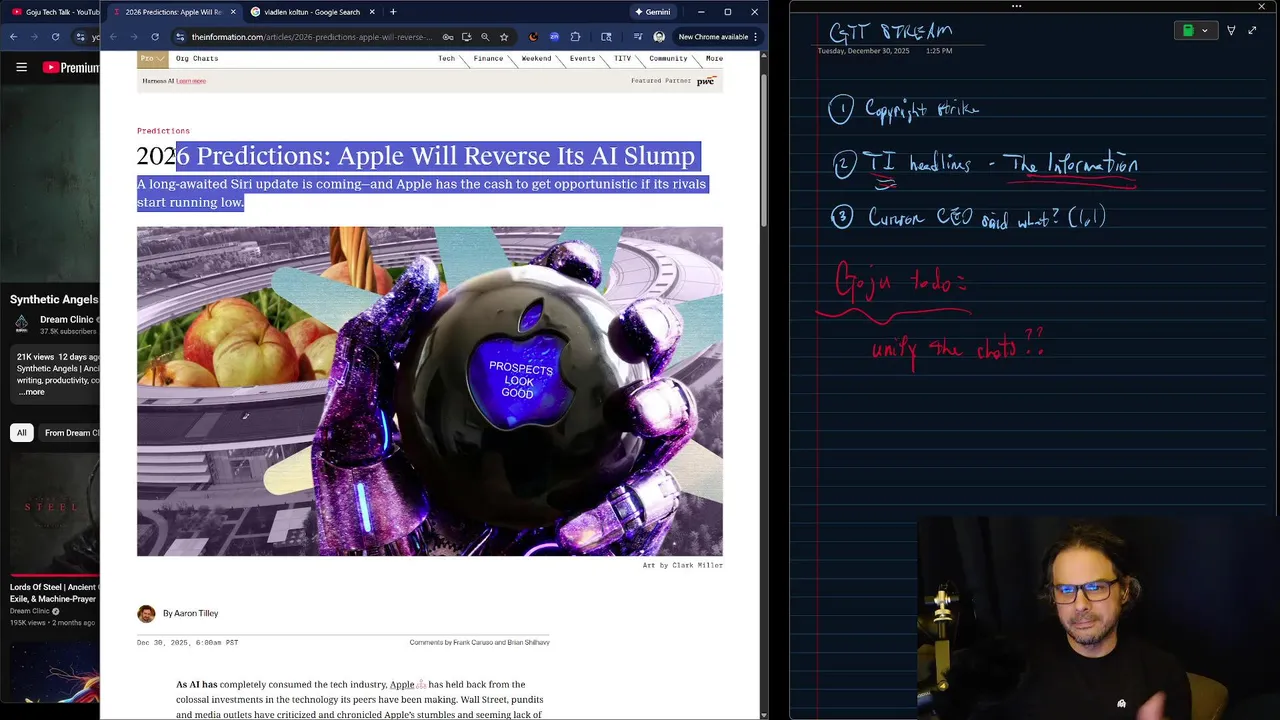Open the Community nav item
Screen dimensions: 1280x720
tap(668, 58)
